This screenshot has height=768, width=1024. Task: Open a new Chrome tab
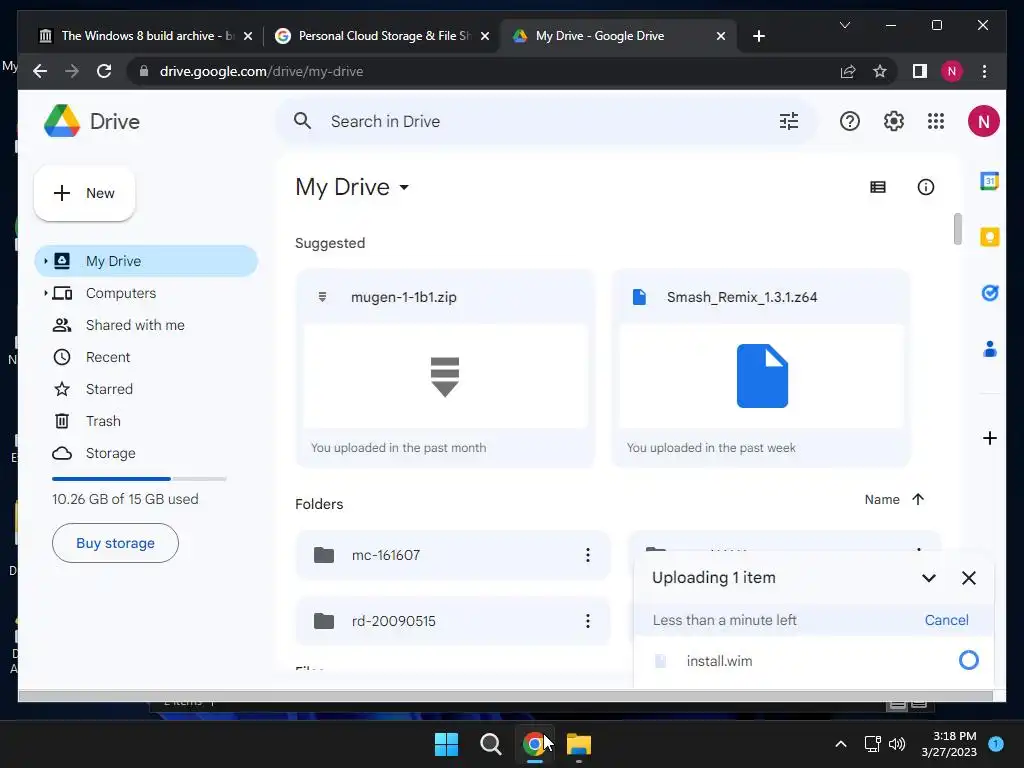point(758,36)
